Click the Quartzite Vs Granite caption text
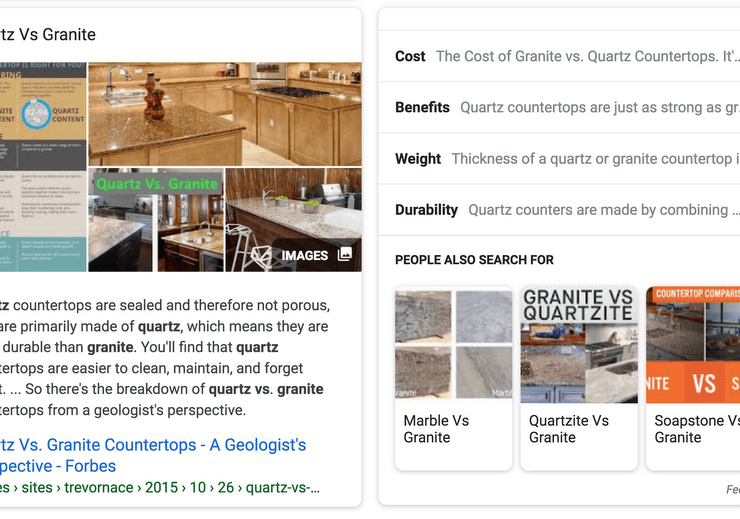 point(569,429)
